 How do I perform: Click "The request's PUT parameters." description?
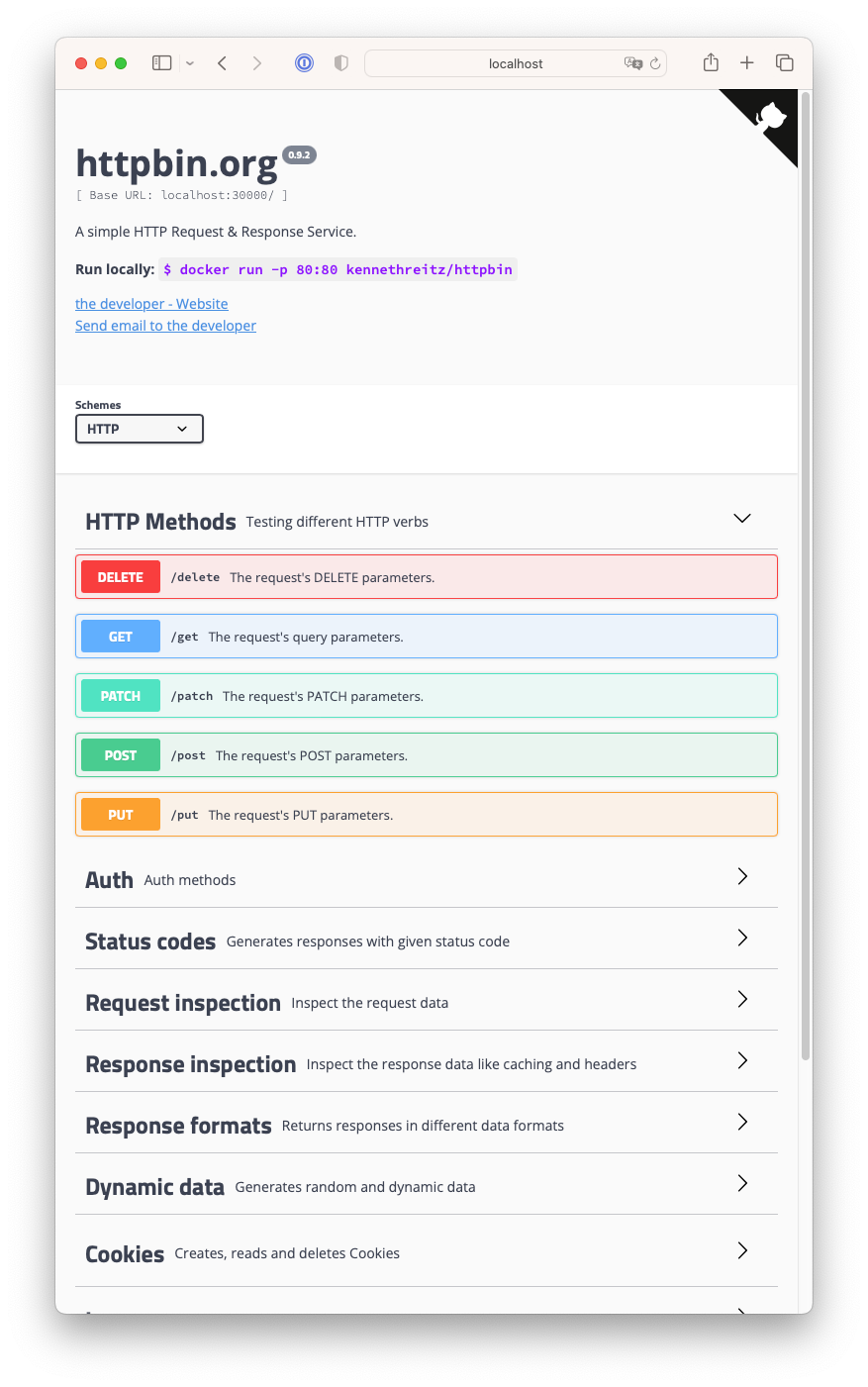click(x=301, y=815)
